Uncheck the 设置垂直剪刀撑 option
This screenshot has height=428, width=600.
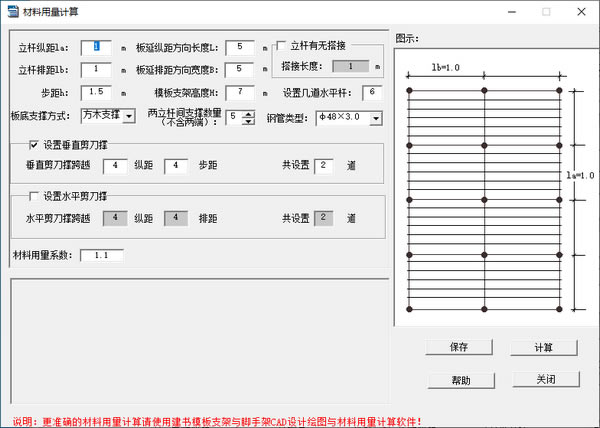coord(33,145)
